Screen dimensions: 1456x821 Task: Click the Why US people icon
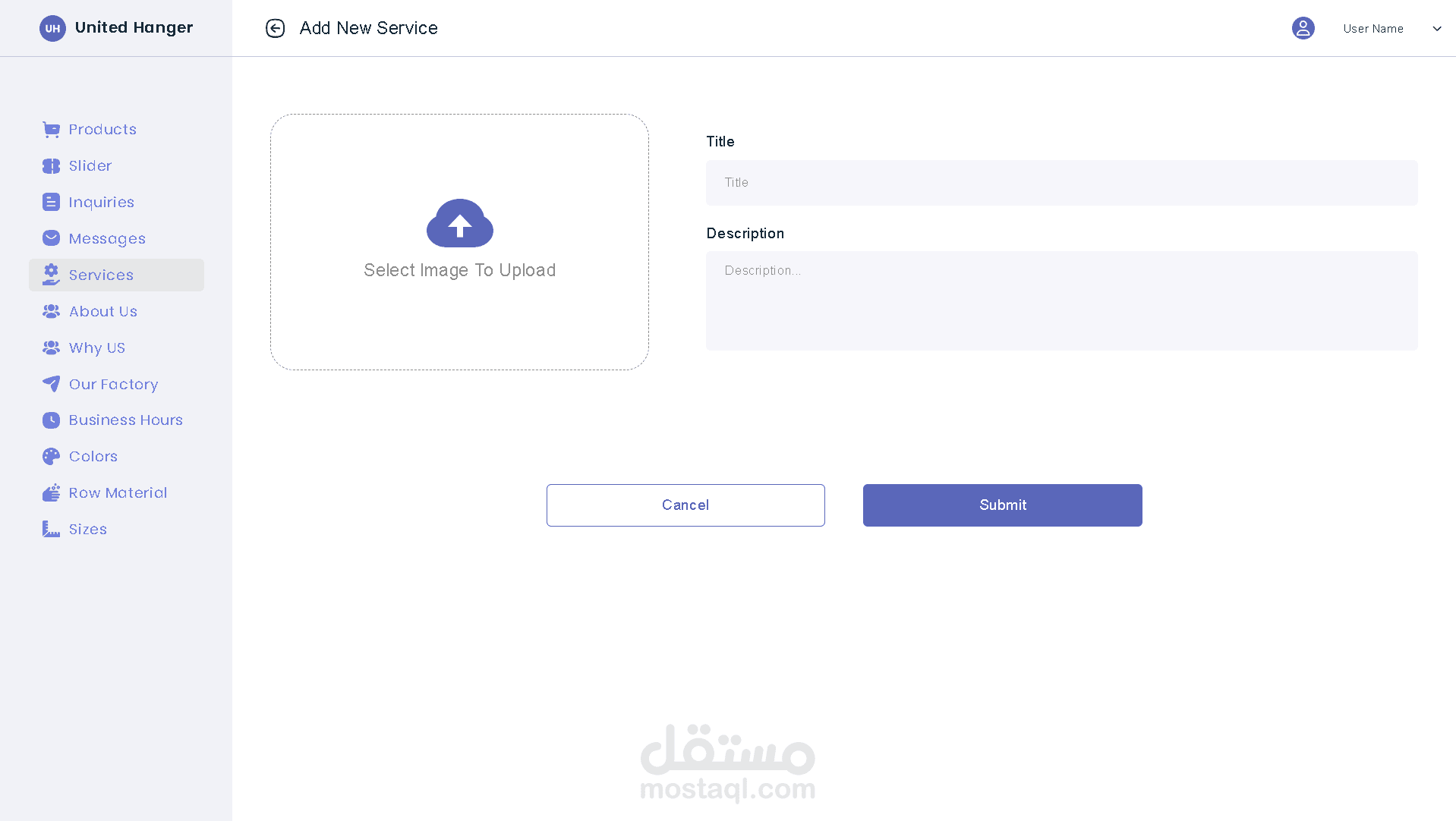[x=51, y=348]
